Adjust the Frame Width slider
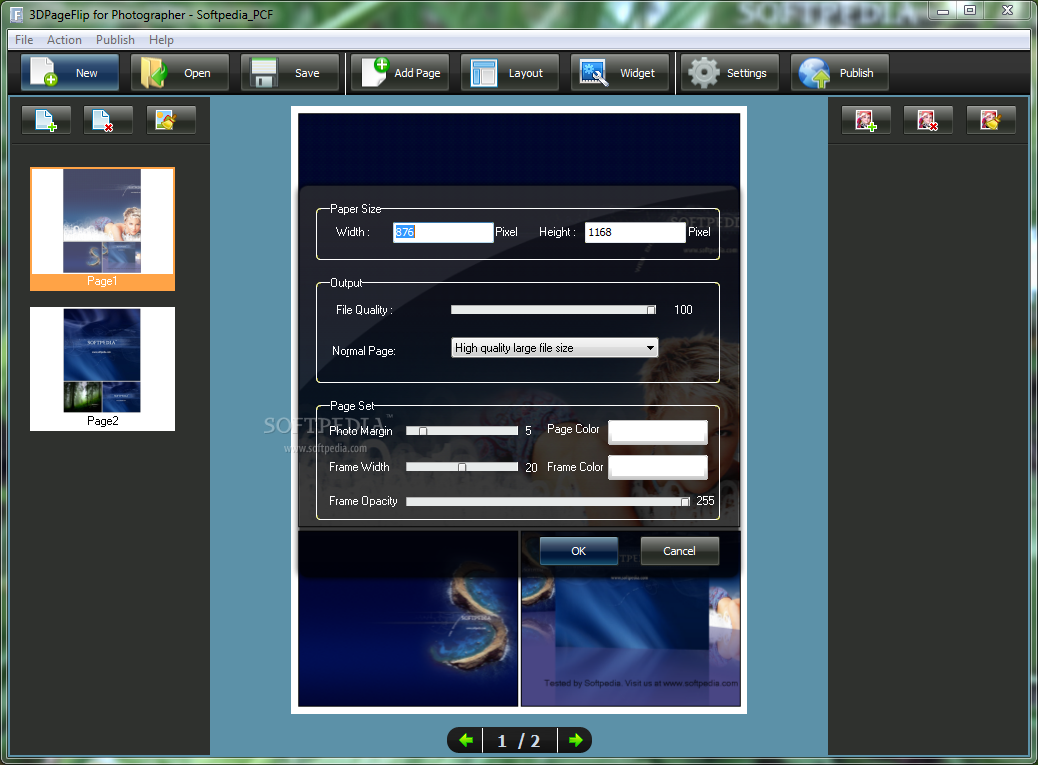 tap(461, 467)
